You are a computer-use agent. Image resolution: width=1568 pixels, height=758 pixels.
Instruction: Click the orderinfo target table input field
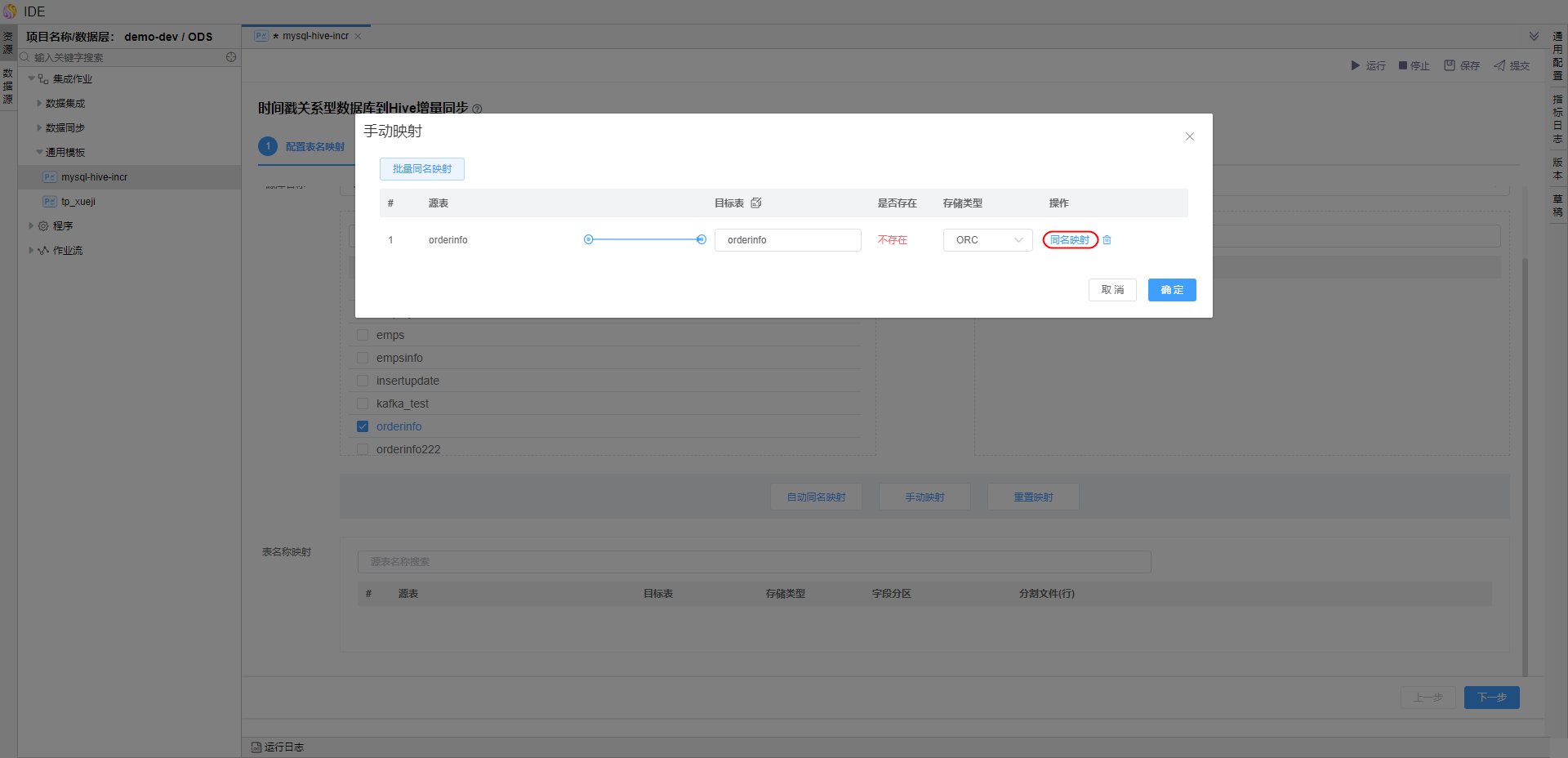tap(787, 240)
